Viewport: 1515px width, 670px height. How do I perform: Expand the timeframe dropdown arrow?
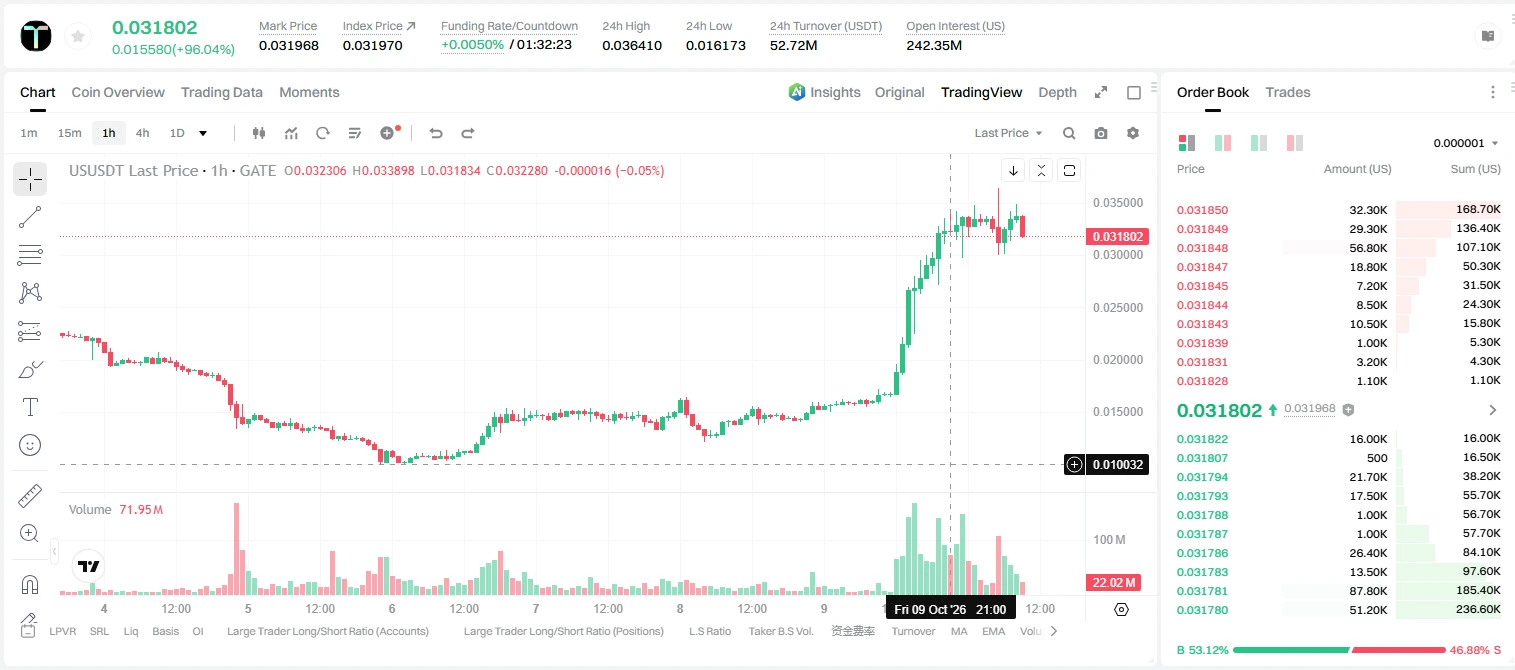point(203,133)
